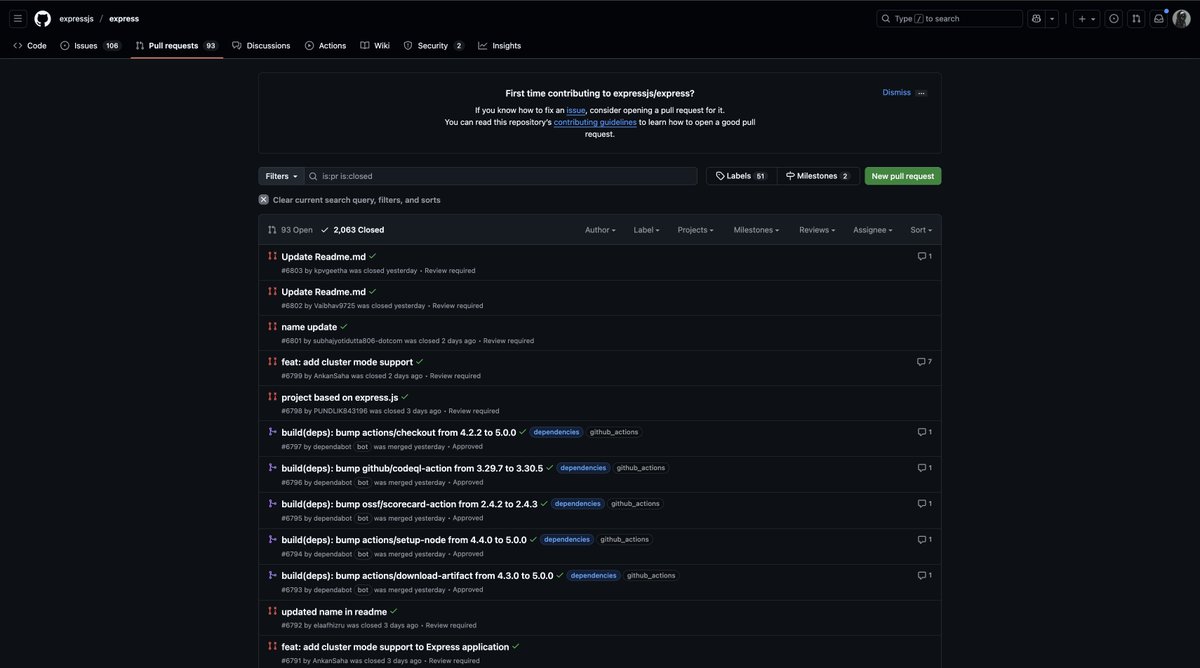Screen dimensions: 1200x668
Task: View your pull requests from header icon
Action: tap(1136, 18)
